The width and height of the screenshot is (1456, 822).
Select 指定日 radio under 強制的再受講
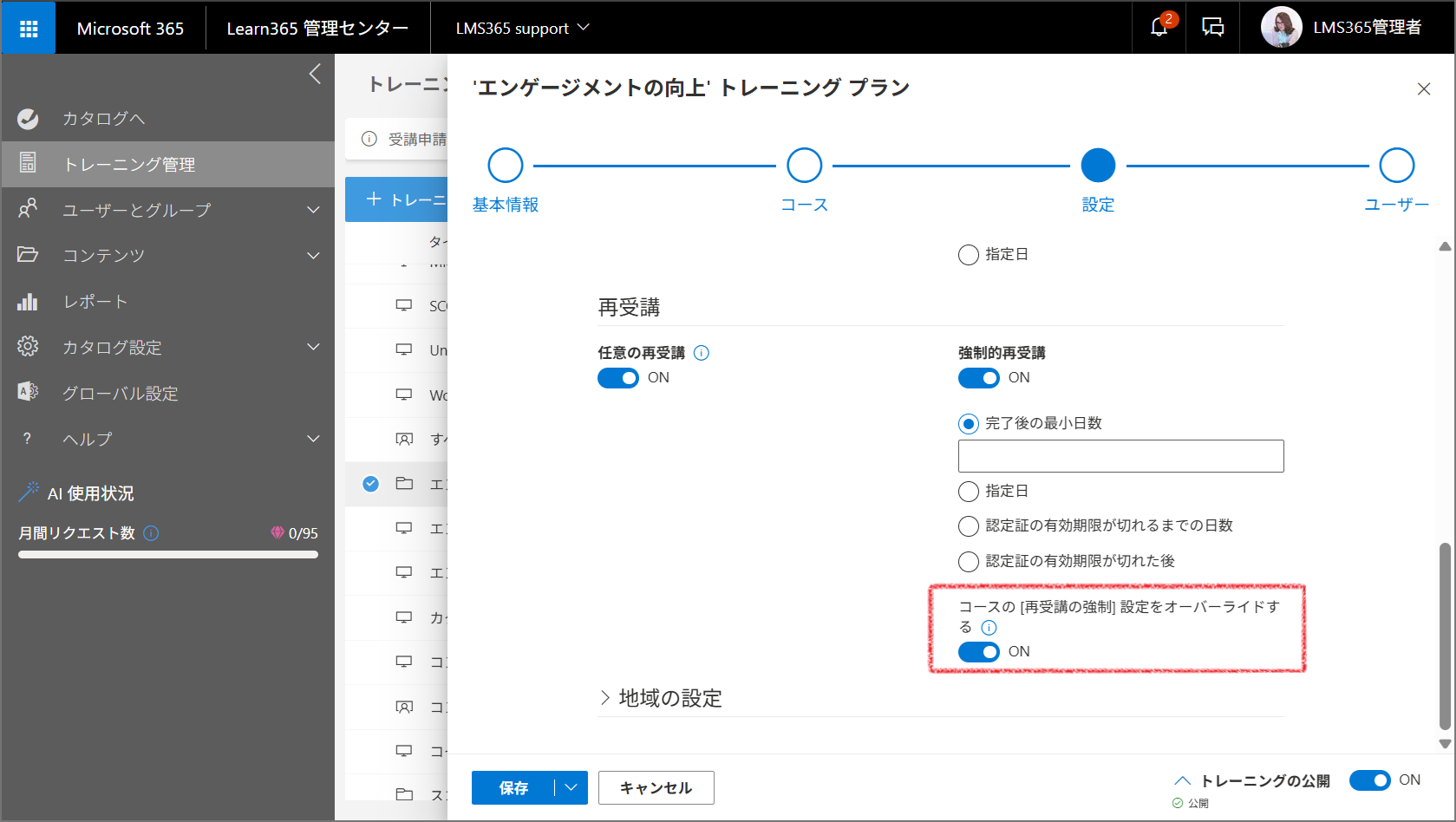969,492
